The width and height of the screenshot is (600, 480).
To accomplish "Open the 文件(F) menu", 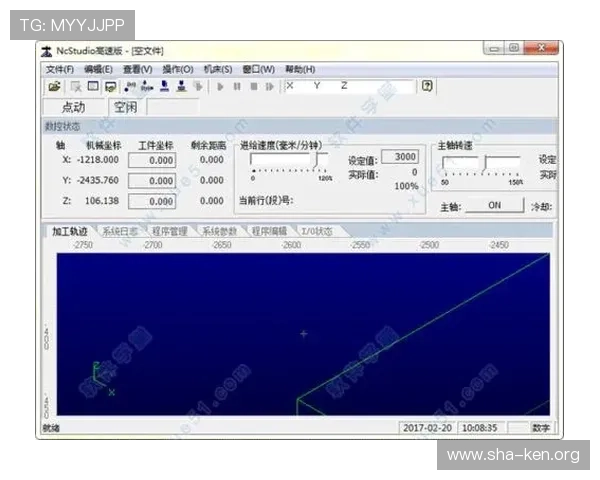I will pyautogui.click(x=60, y=69).
